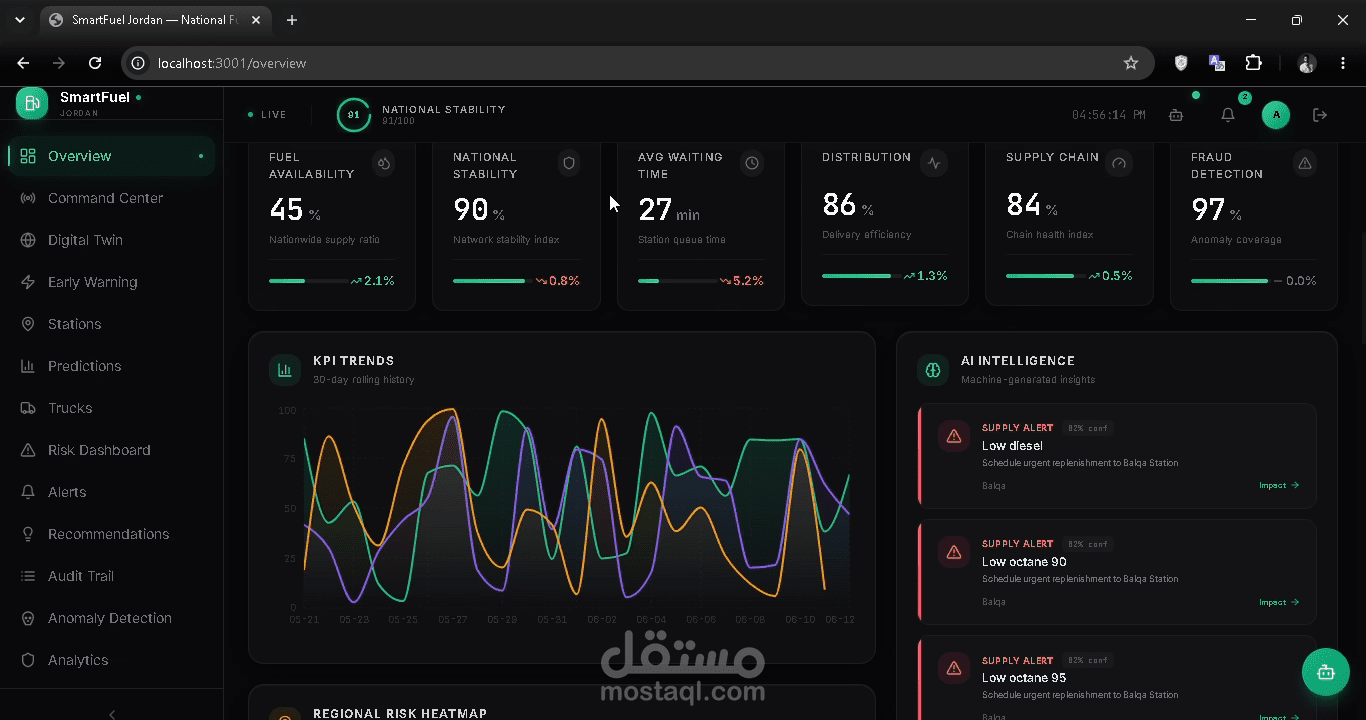Image resolution: width=1366 pixels, height=720 pixels.
Task: Open the notifications bell in the header
Action: click(x=1228, y=115)
